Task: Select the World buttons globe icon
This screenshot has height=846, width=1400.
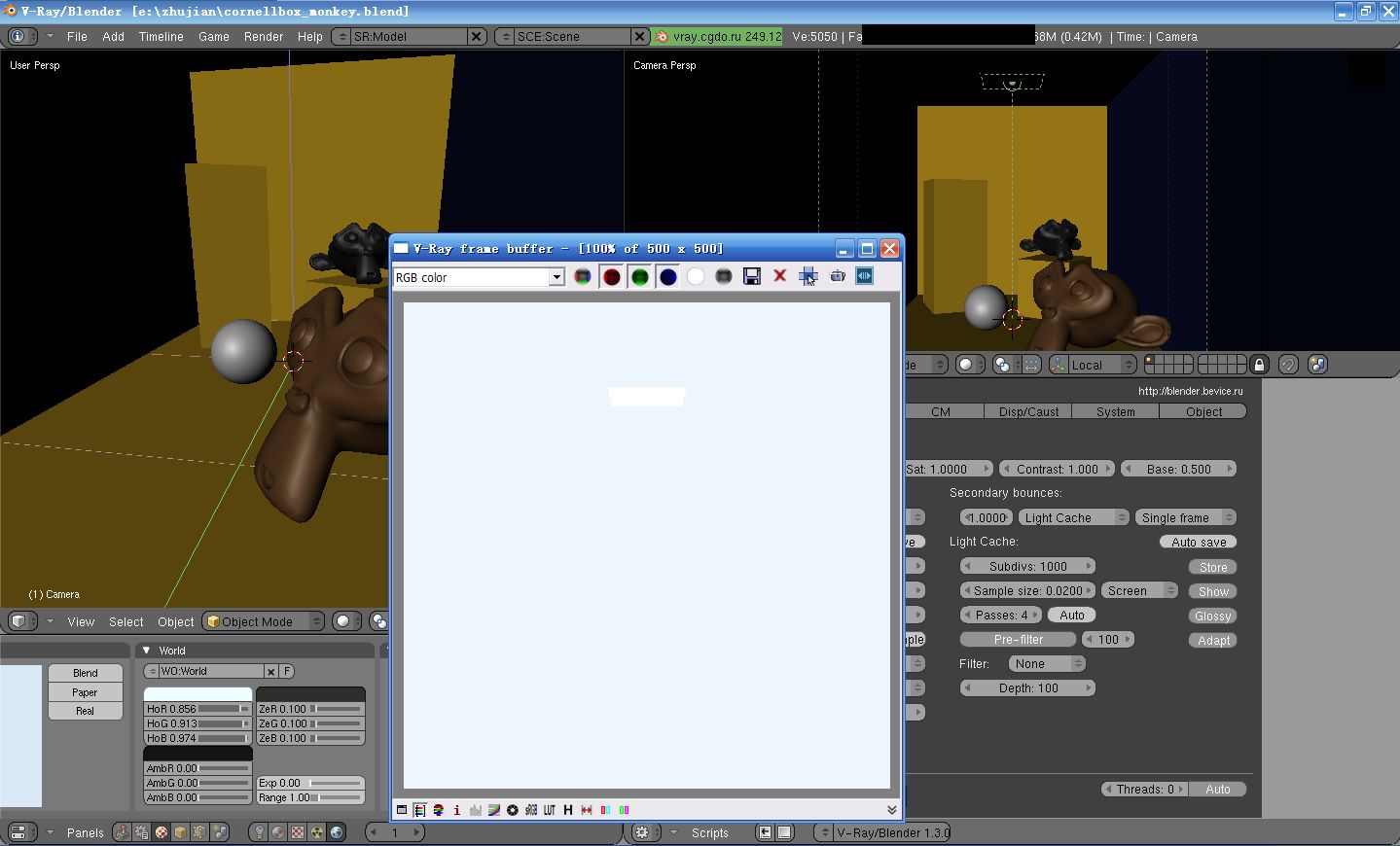Action: click(337, 832)
